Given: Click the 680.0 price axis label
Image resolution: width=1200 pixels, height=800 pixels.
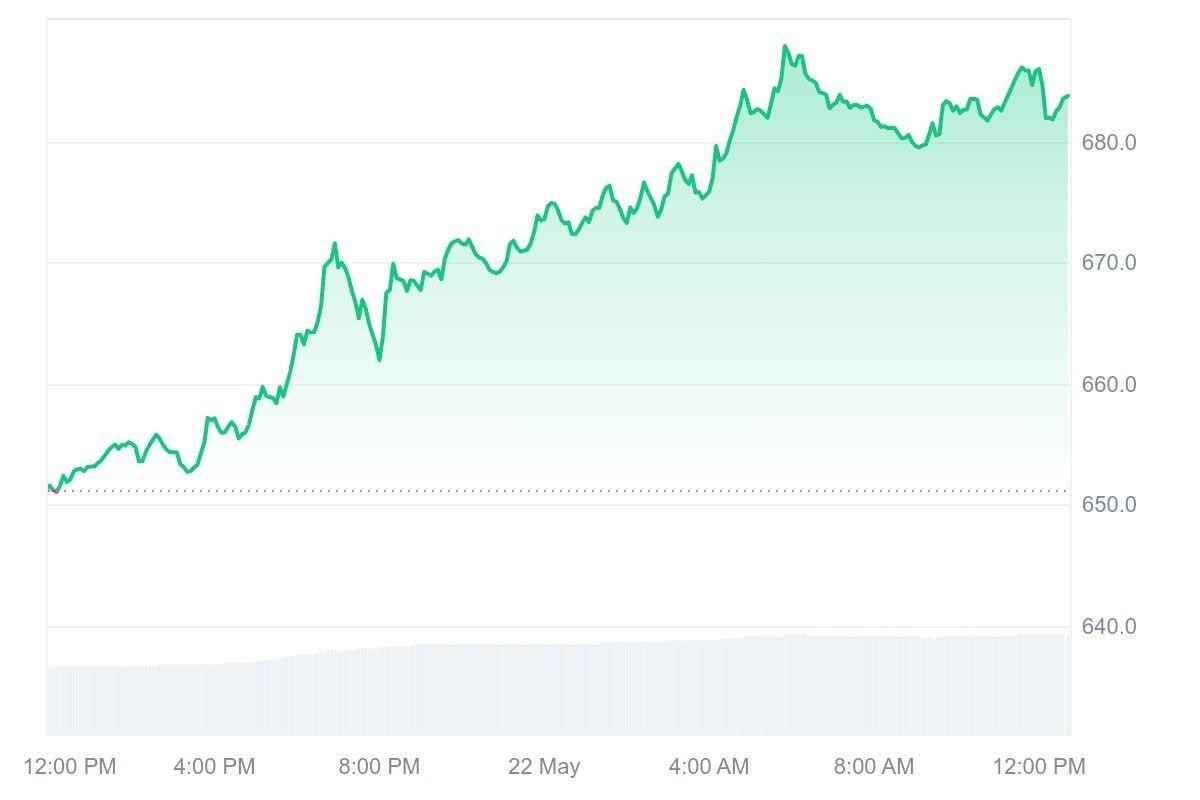Looking at the screenshot, I should (x=1109, y=143).
